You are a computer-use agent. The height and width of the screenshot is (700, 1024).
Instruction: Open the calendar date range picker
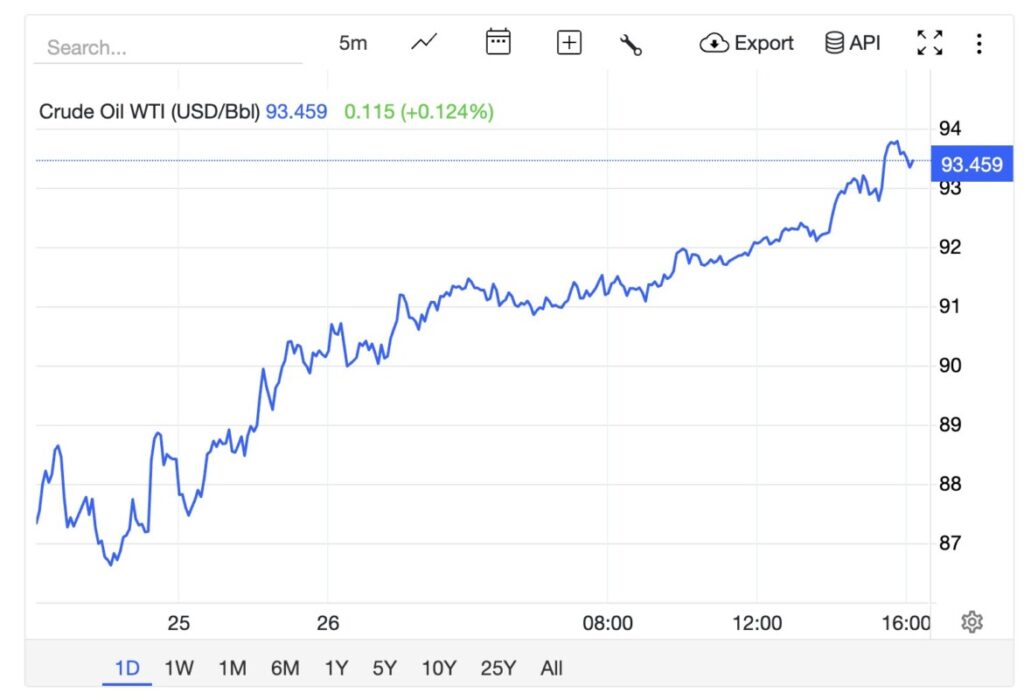[x=498, y=43]
